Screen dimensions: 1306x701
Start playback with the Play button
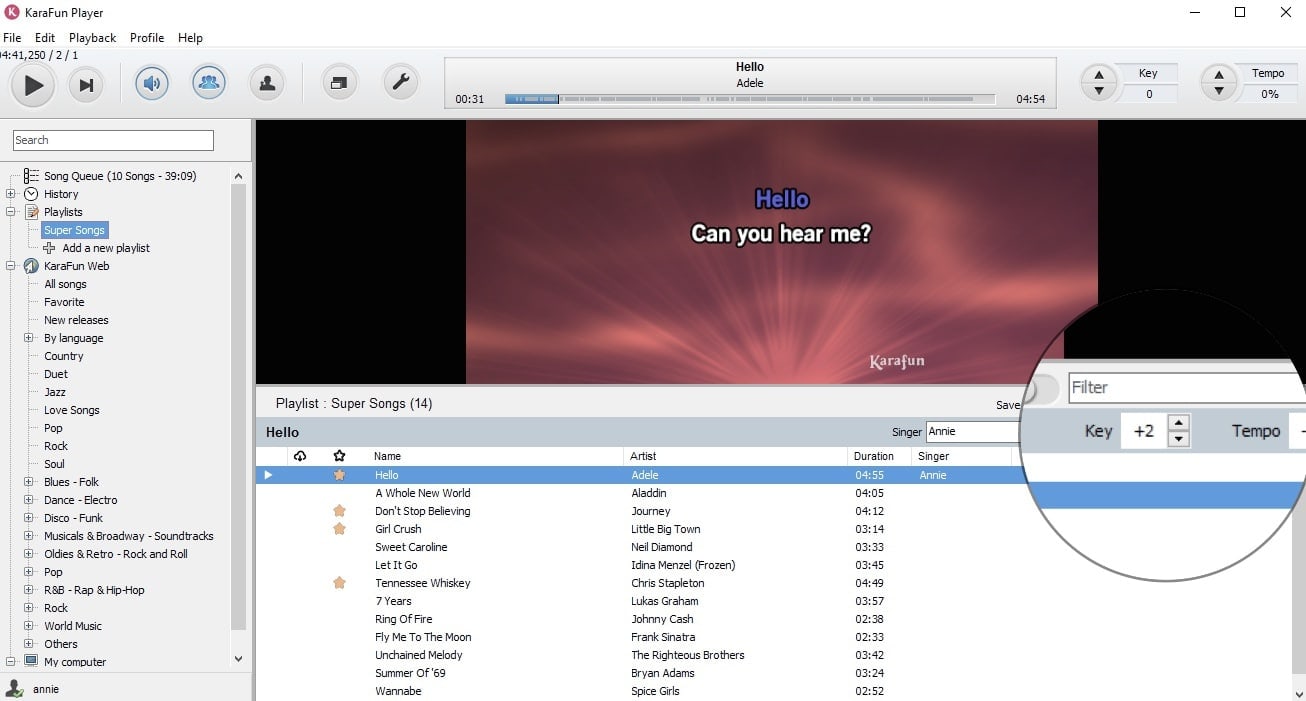[x=33, y=85]
